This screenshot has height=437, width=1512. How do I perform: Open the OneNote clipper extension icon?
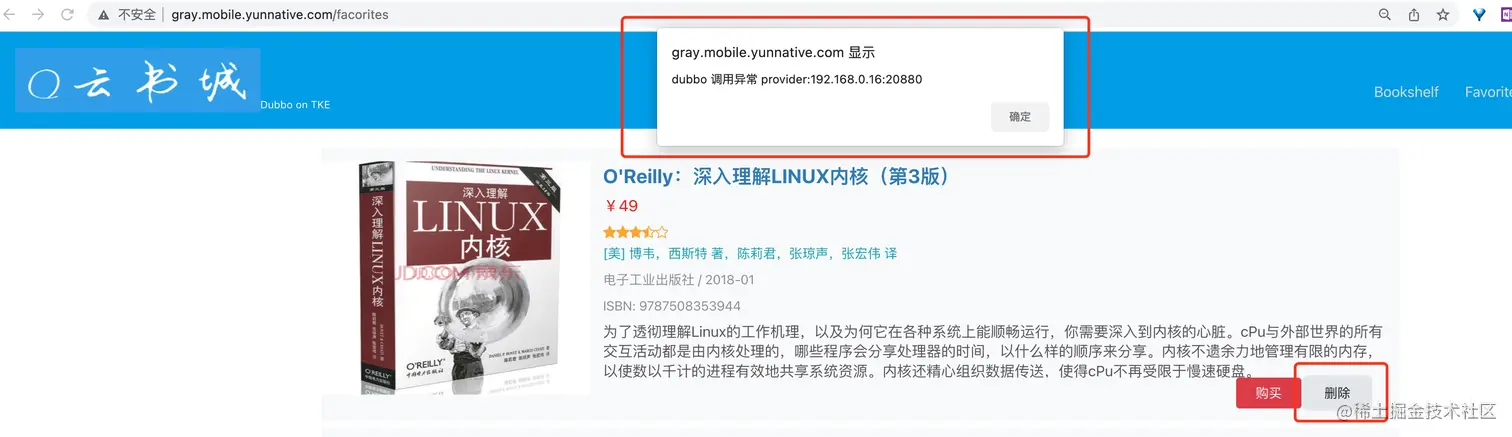click(x=1506, y=15)
